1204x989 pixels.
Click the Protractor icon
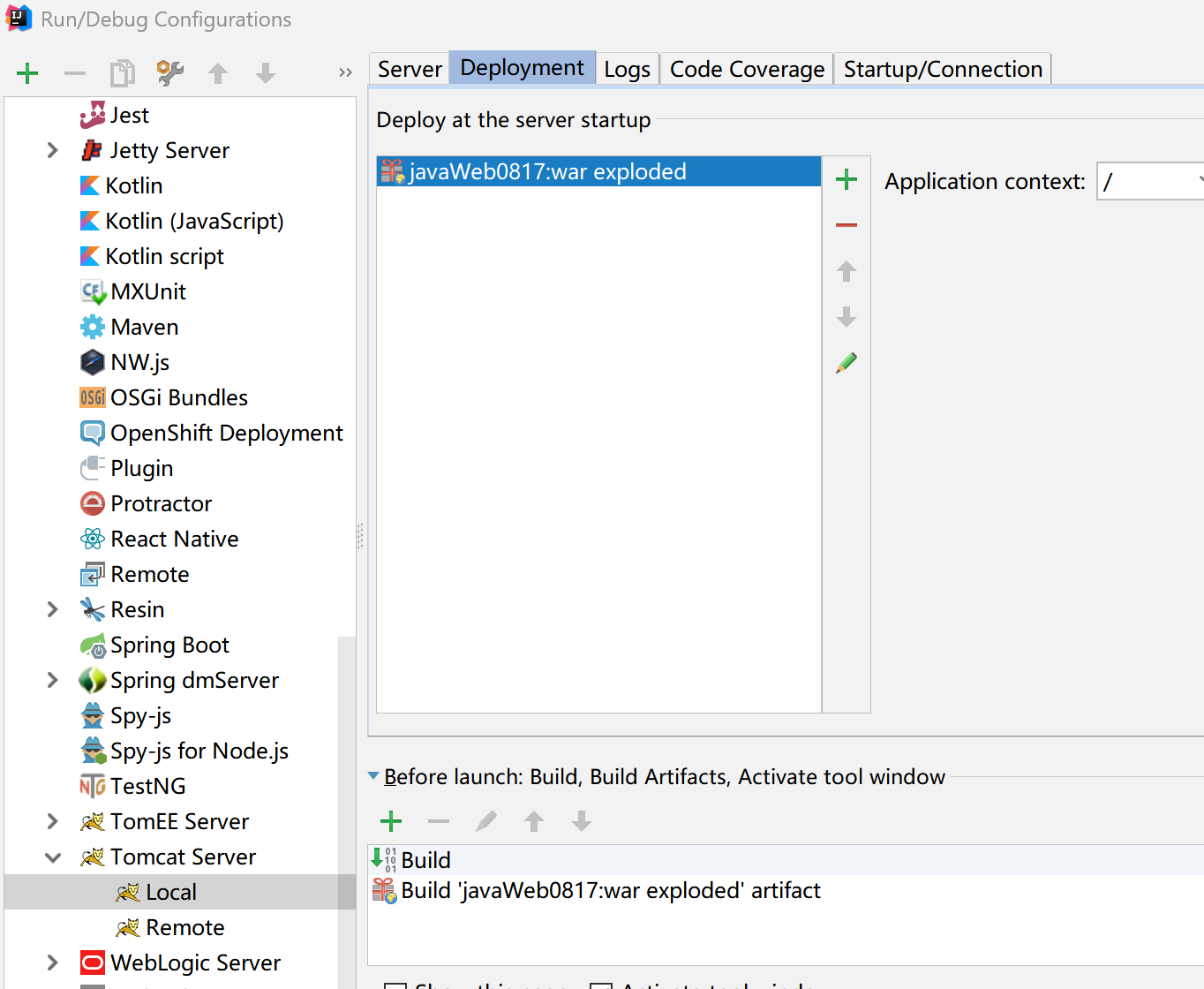(92, 503)
